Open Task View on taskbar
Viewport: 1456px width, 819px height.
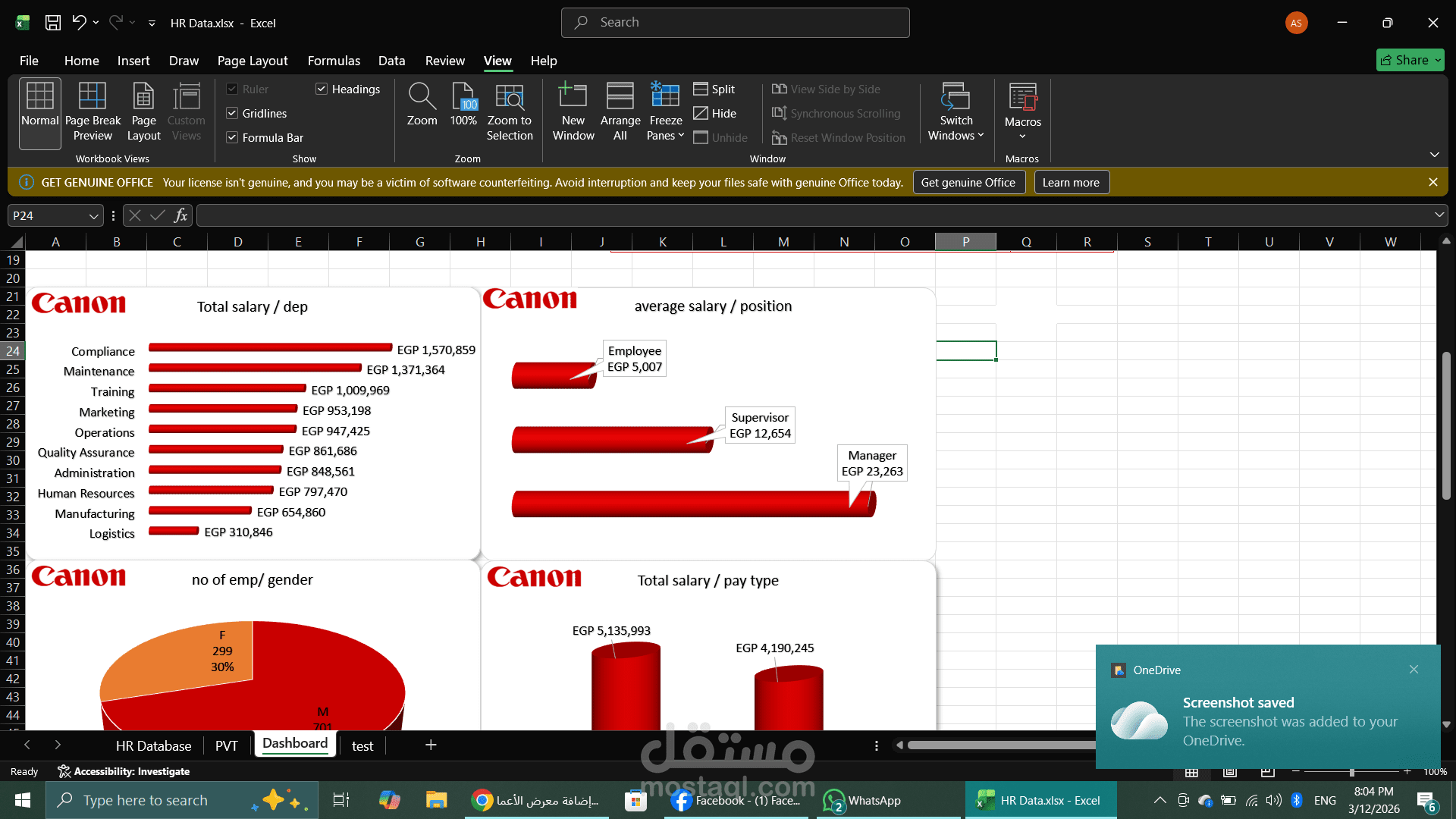click(x=341, y=800)
